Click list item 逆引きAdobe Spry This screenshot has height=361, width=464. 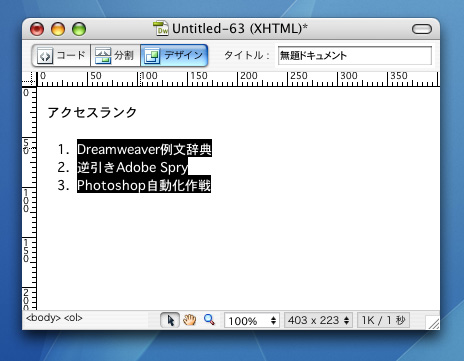[132, 167]
